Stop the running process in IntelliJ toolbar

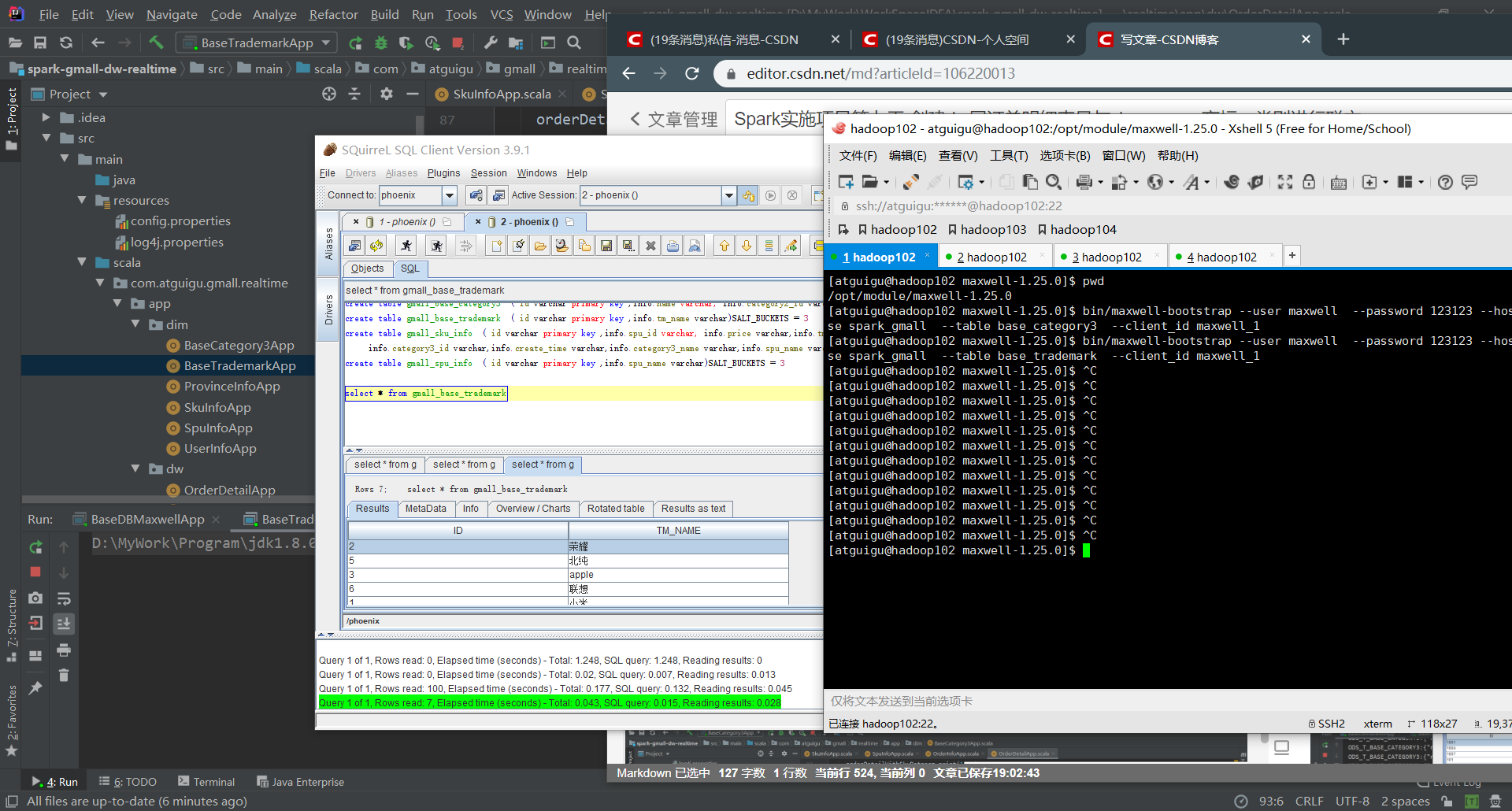point(458,43)
